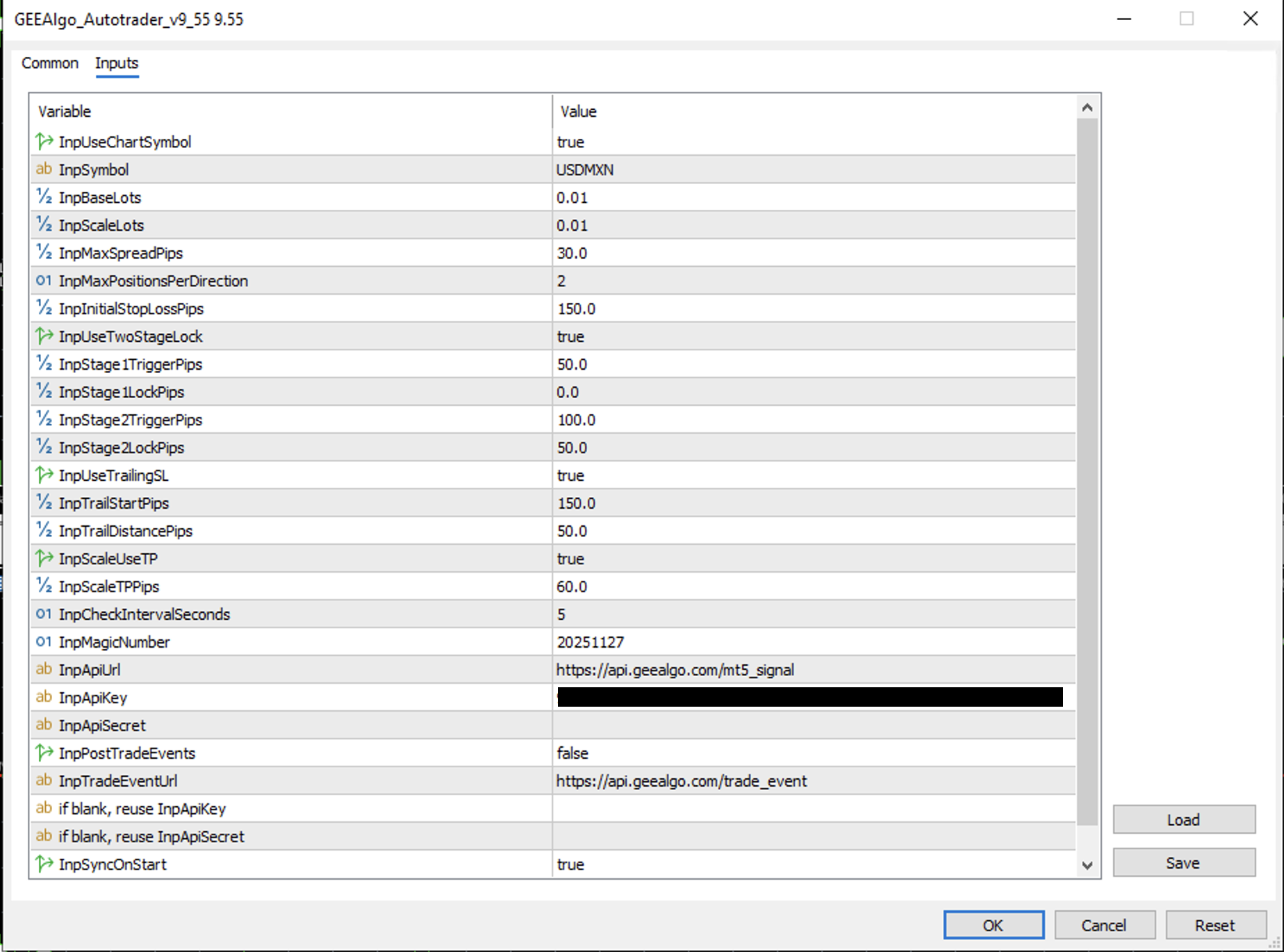Select the Inputs tab

(116, 63)
